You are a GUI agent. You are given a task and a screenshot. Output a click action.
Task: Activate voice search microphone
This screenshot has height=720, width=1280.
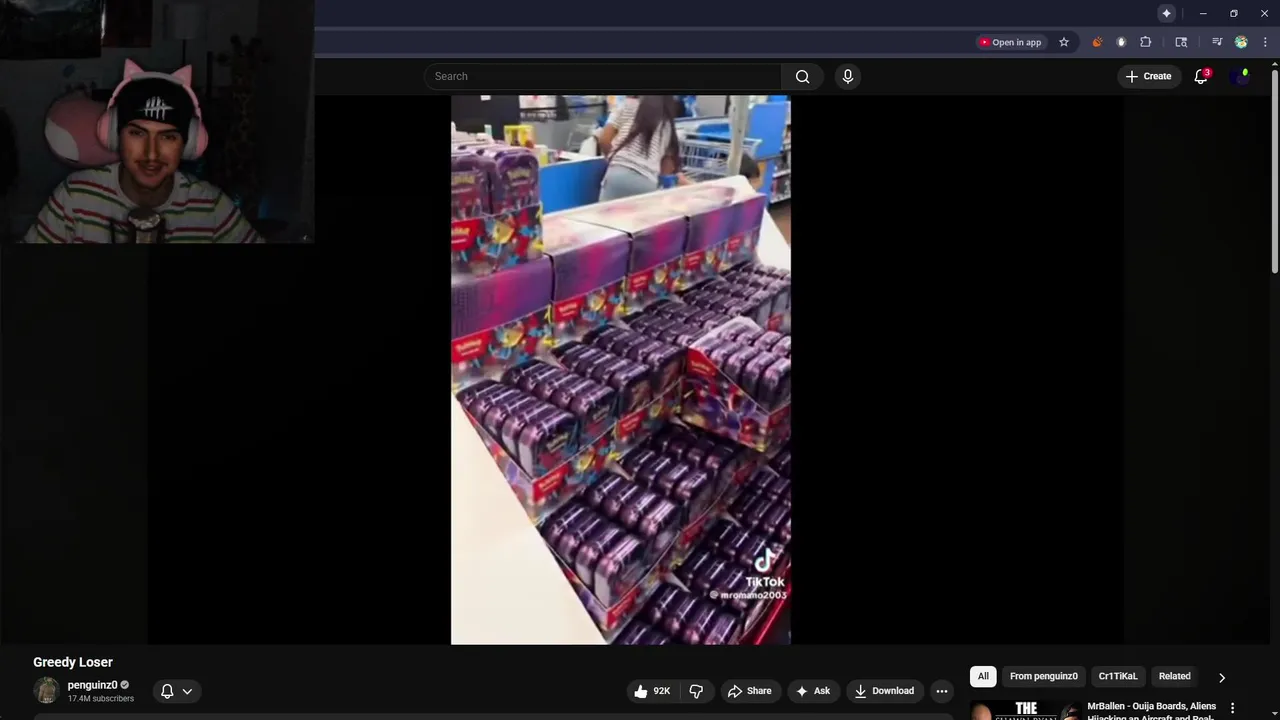pyautogui.click(x=848, y=77)
